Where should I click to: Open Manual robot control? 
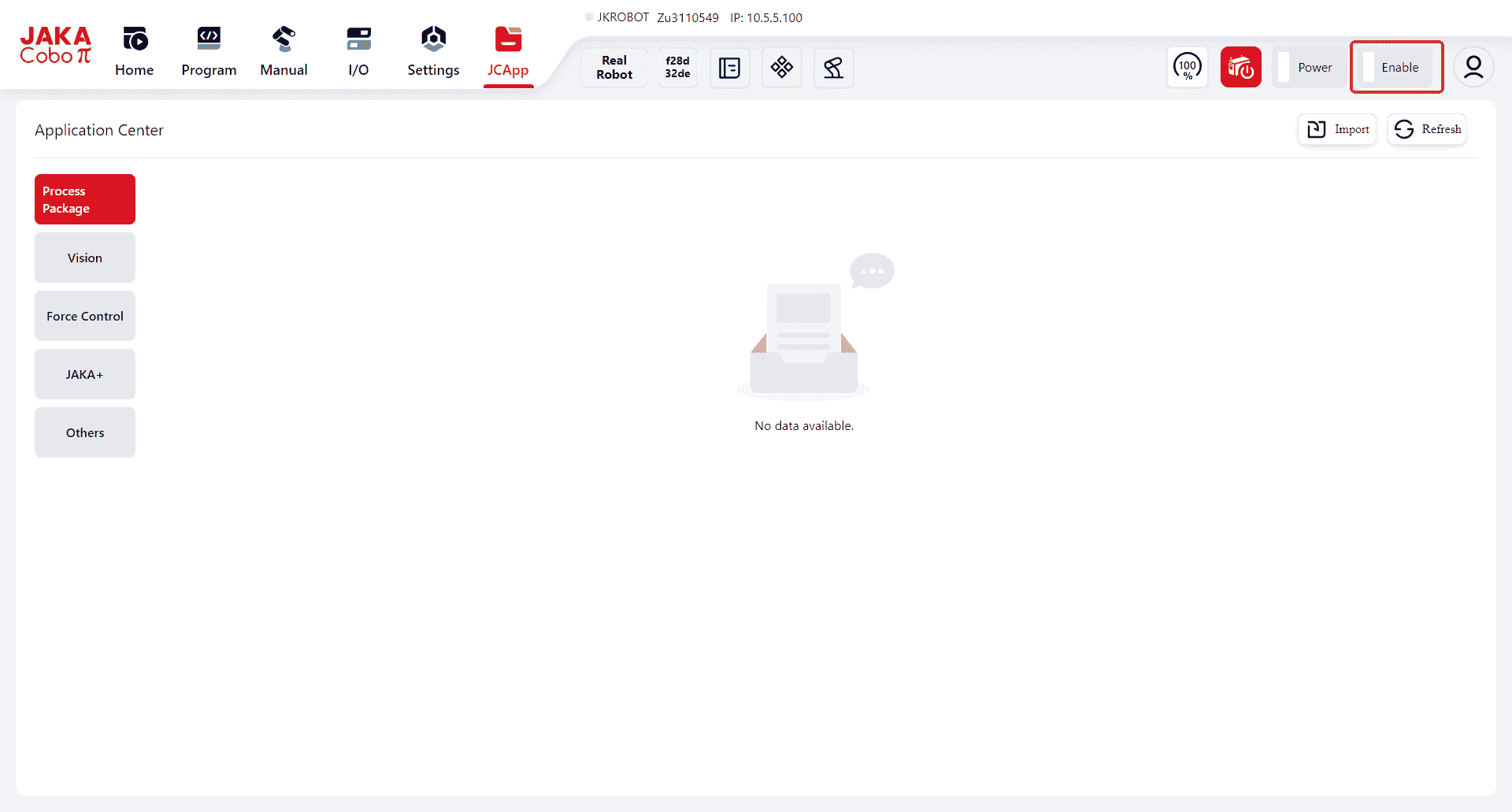pyautogui.click(x=283, y=52)
